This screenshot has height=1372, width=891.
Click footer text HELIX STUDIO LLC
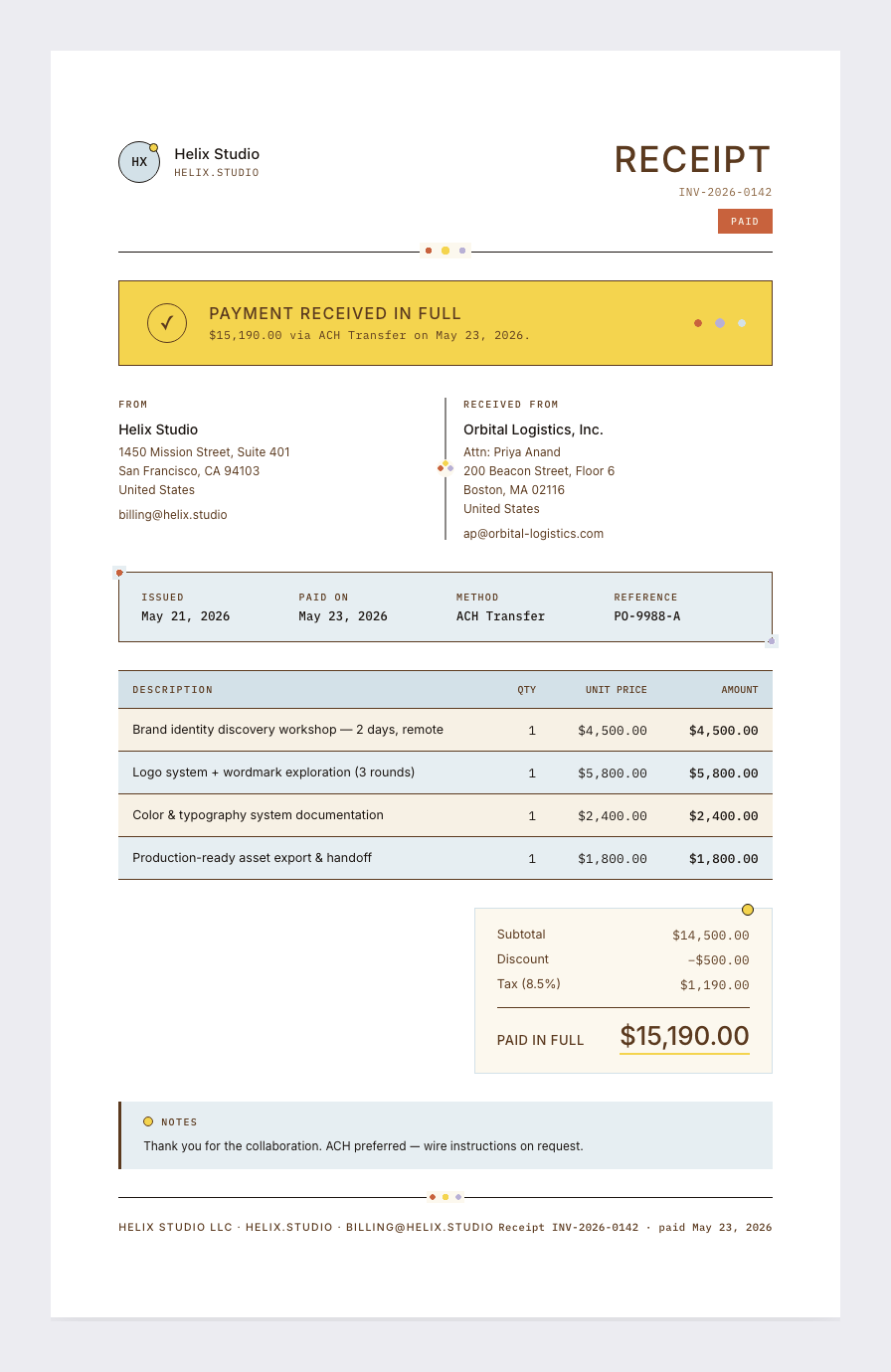click(175, 1228)
